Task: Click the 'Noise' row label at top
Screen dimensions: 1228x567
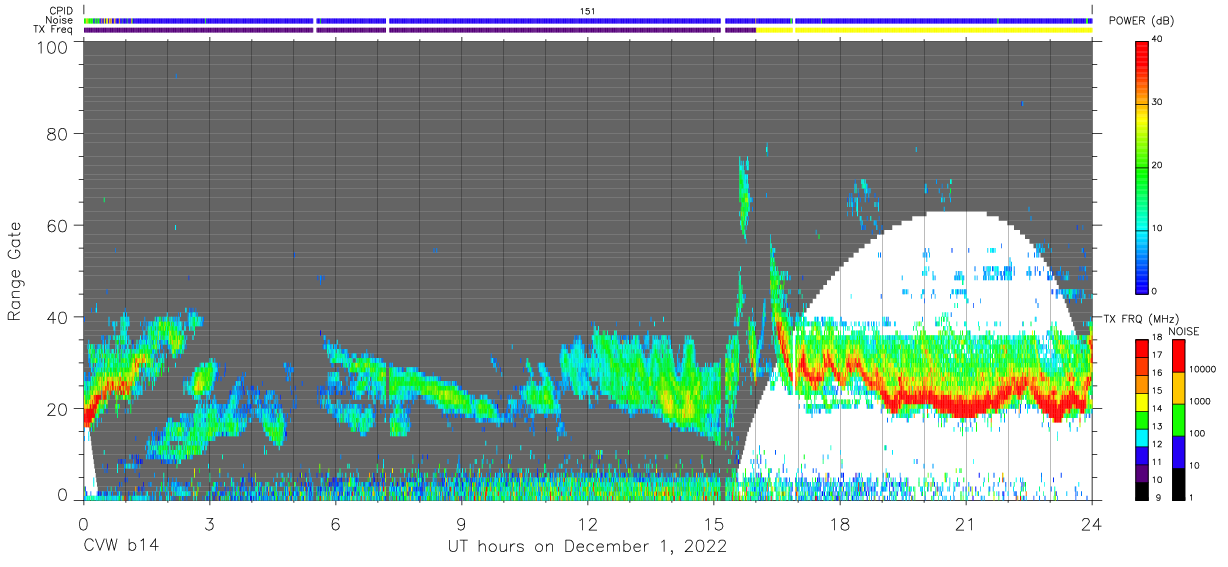Action: tap(60, 20)
